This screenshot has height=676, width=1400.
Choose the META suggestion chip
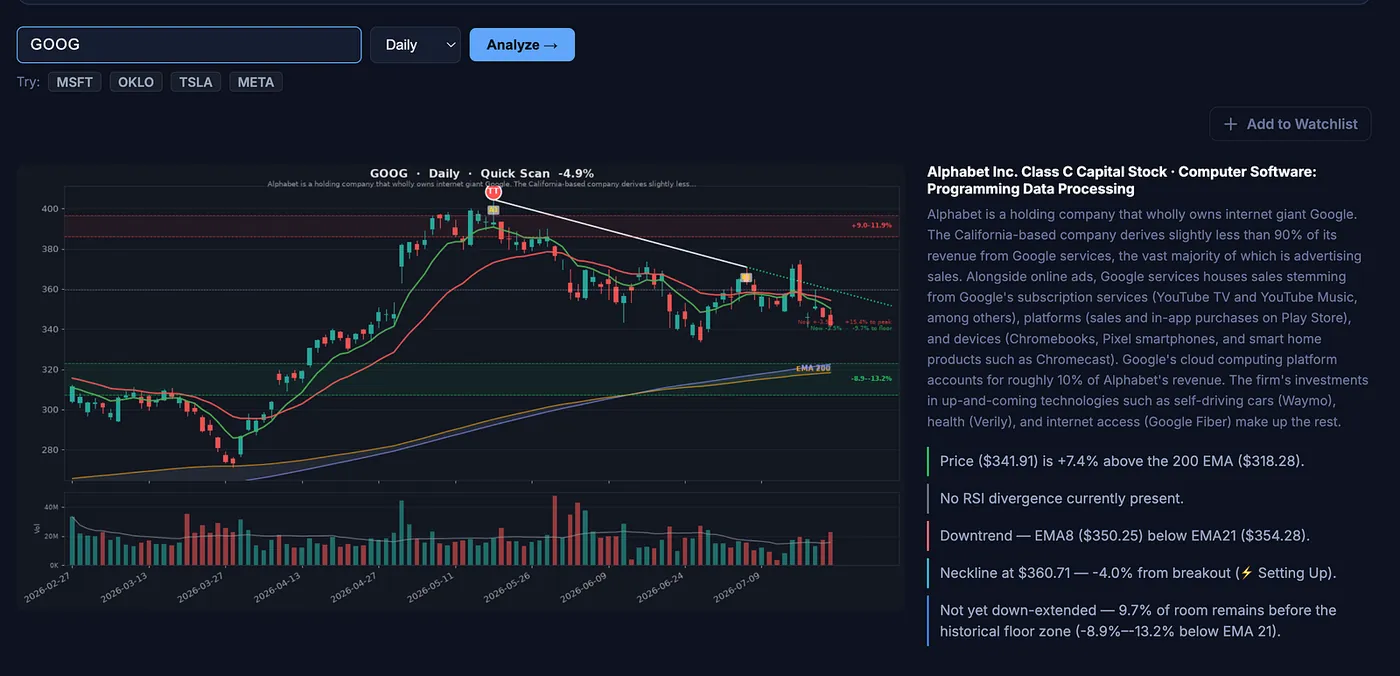256,82
